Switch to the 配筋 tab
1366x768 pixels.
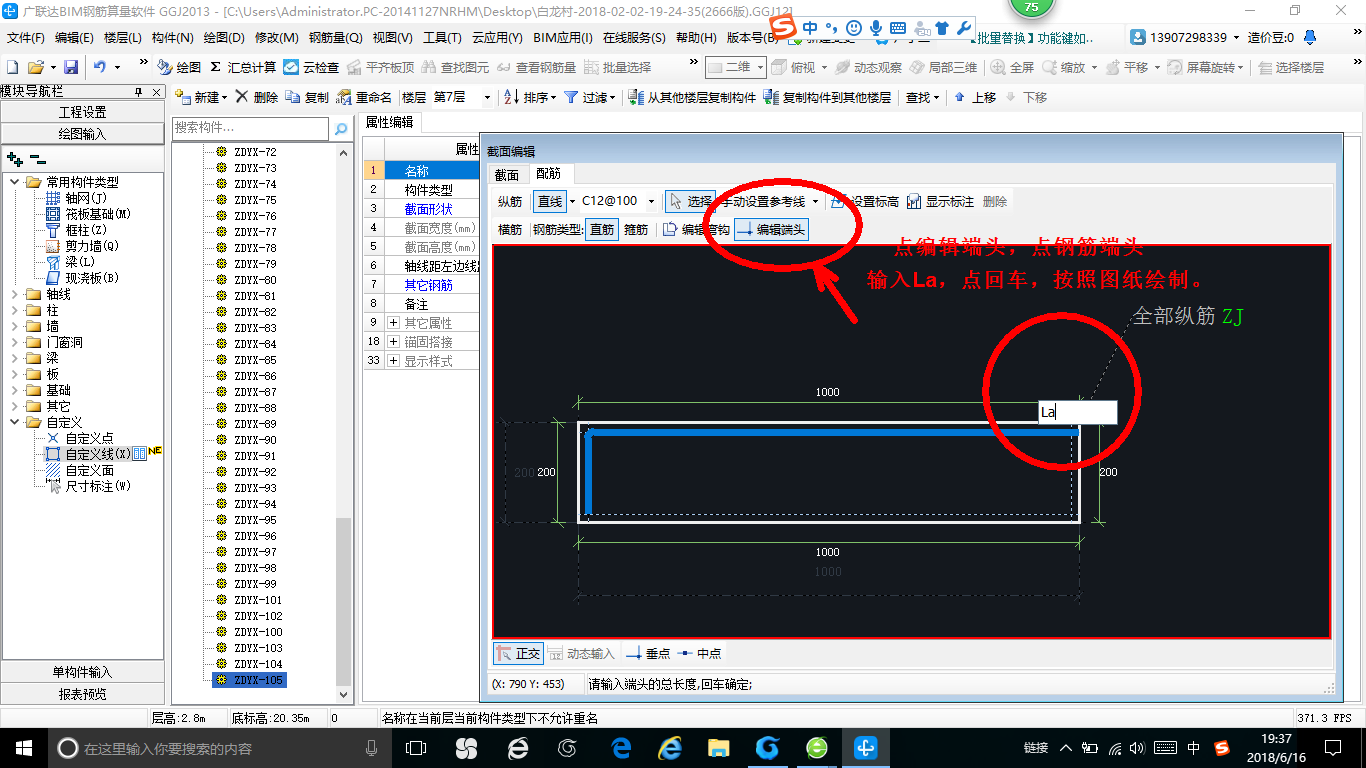549,174
